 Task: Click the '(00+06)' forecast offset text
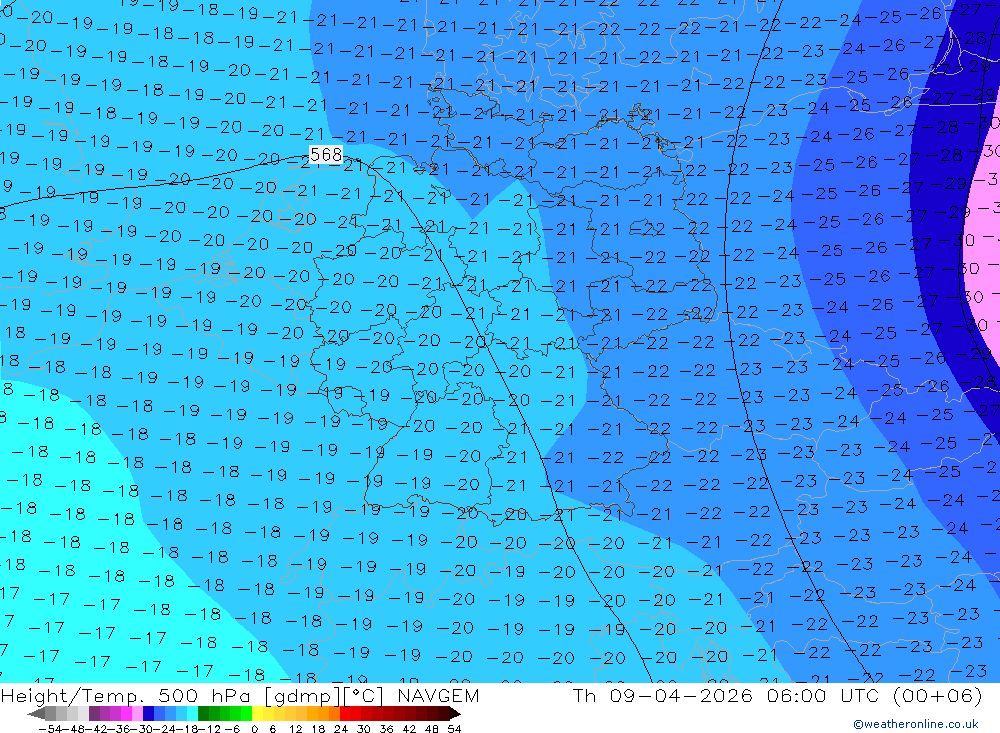[938, 695]
